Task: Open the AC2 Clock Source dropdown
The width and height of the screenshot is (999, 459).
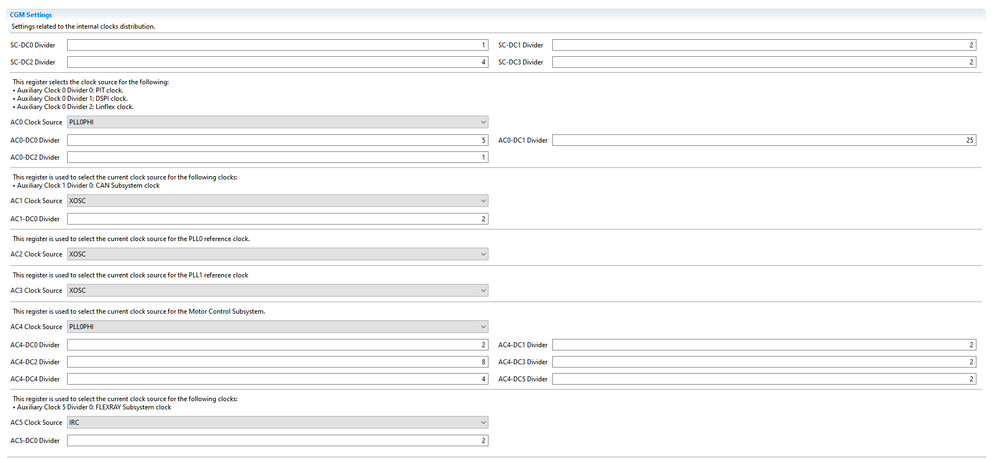Action: [278, 254]
